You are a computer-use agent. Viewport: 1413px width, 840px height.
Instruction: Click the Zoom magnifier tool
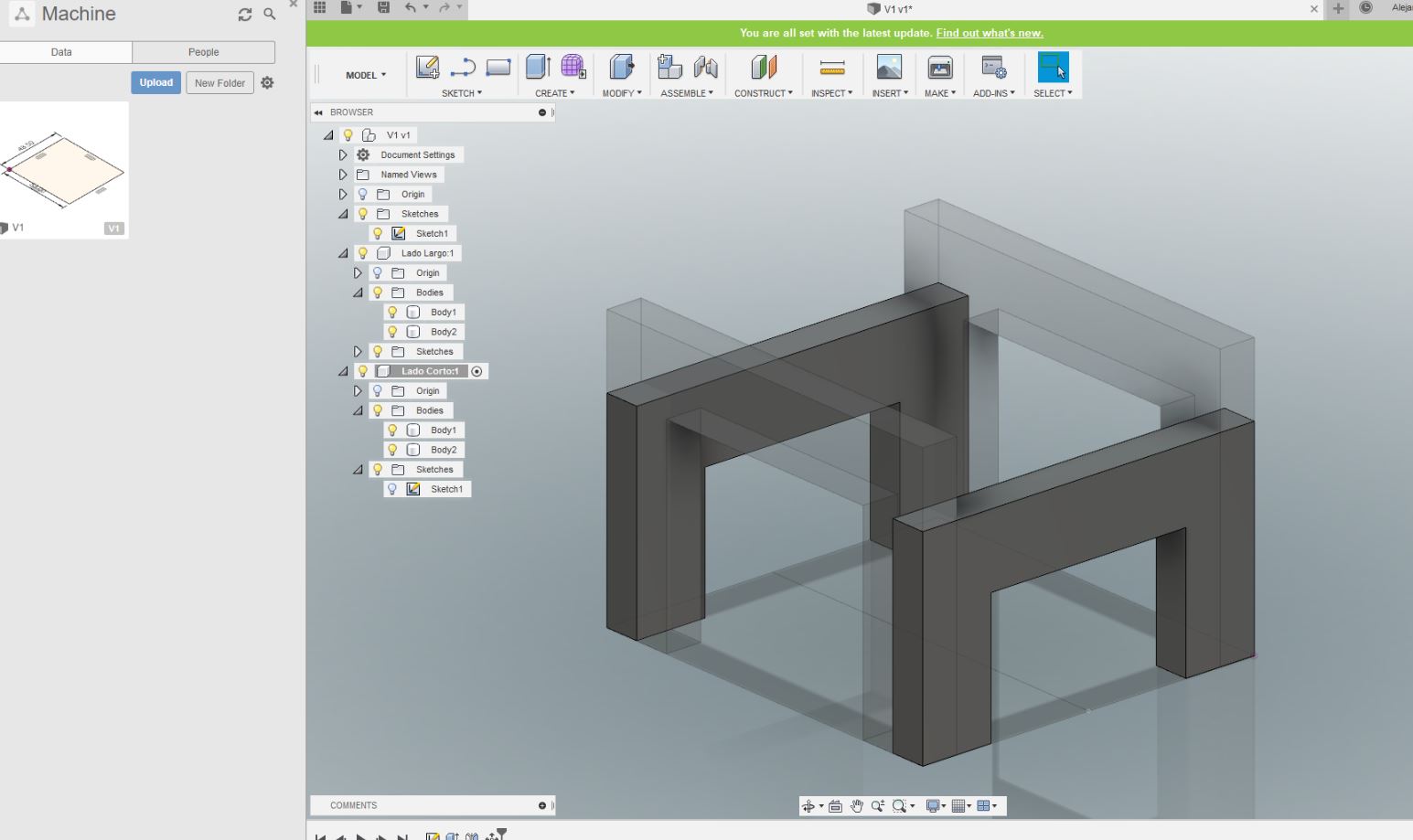878,806
